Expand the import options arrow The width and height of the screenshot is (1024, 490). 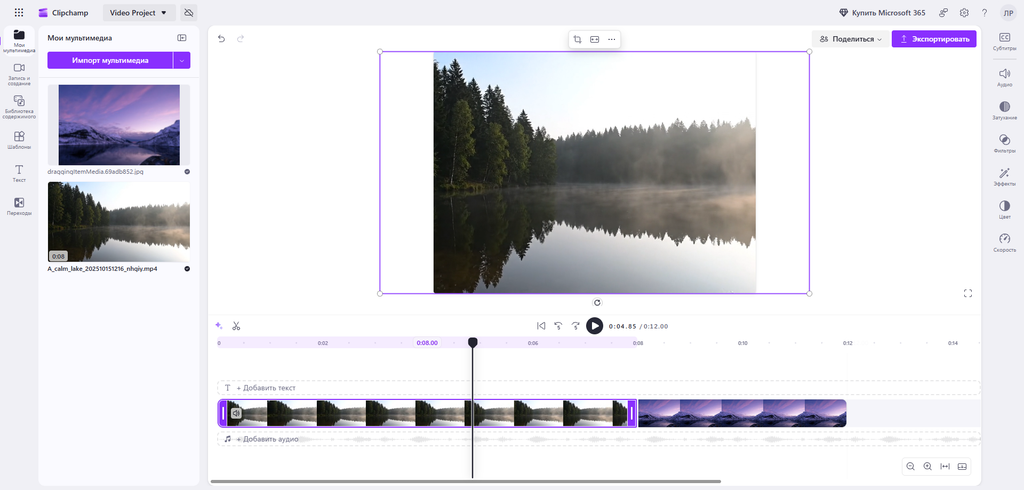point(182,60)
